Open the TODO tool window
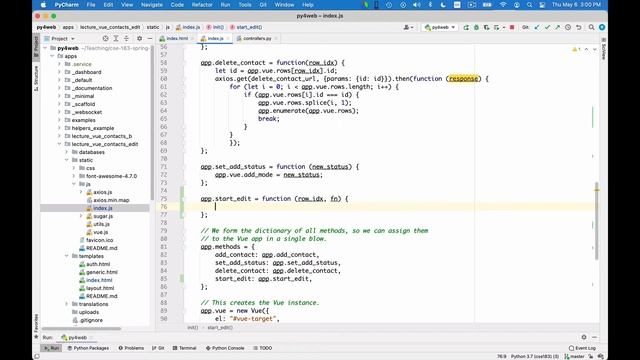This screenshot has width=640, height=360. (262, 348)
